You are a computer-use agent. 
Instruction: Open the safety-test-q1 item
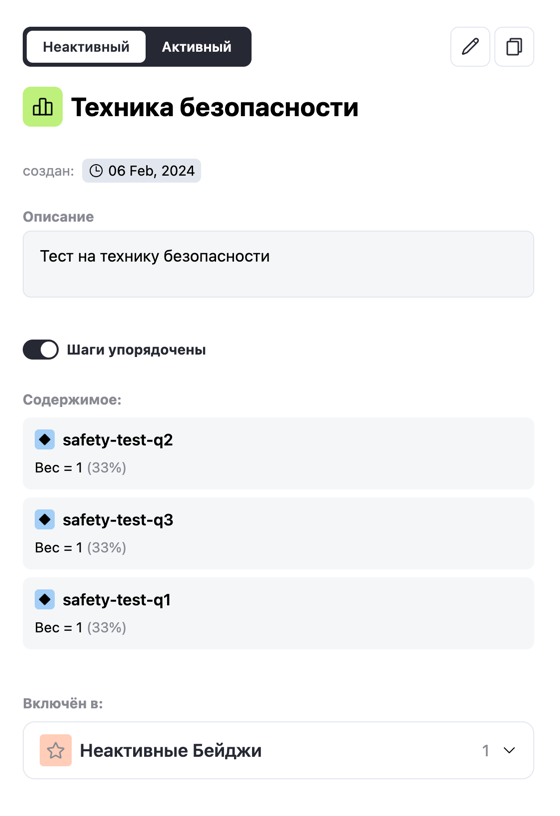tap(278, 613)
